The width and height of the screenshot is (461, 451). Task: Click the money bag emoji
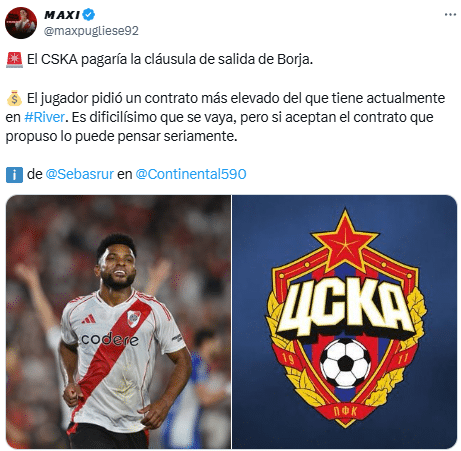14,98
